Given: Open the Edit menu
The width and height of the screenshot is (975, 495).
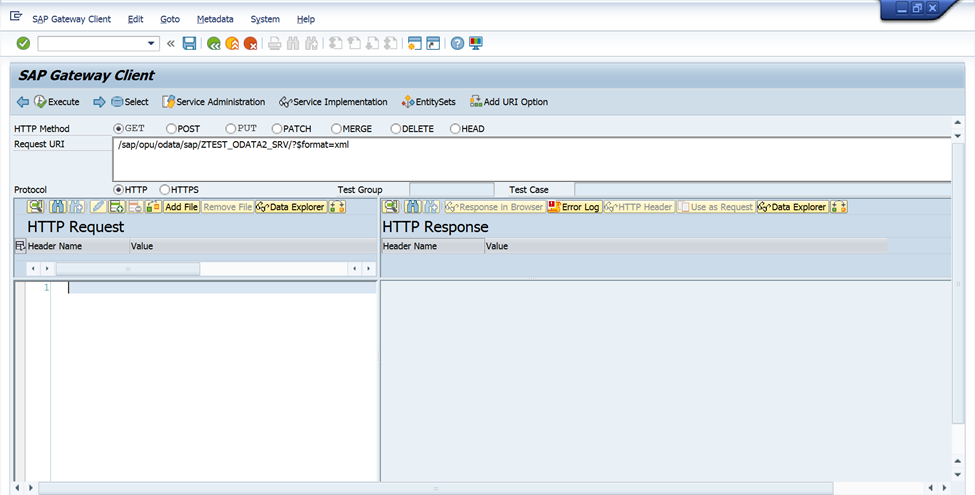Looking at the screenshot, I should pyautogui.click(x=136, y=19).
